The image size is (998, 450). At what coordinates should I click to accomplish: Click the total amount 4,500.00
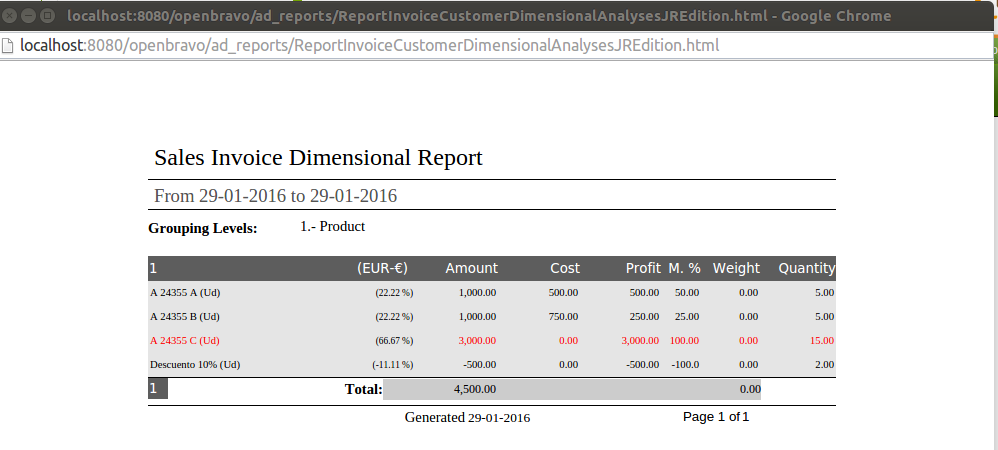pyautogui.click(x=474, y=389)
